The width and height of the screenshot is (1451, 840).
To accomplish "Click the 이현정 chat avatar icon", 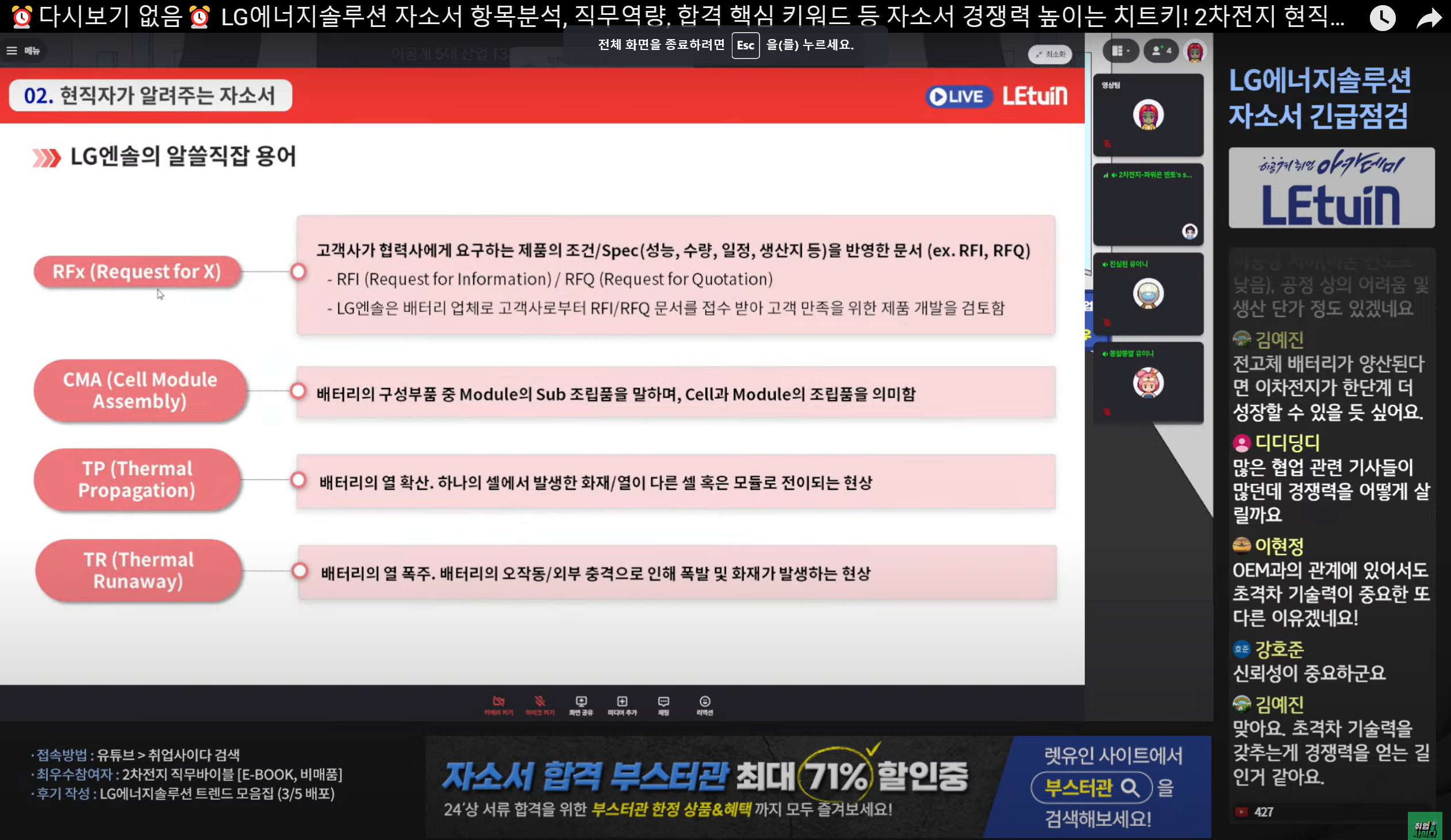I will click(x=1241, y=545).
